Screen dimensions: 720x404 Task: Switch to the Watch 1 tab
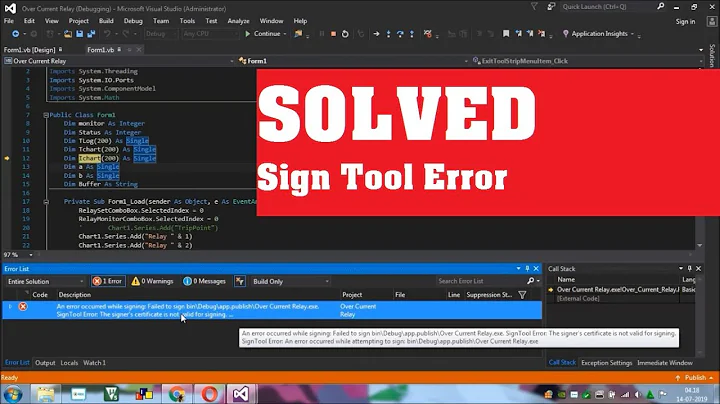coord(94,363)
